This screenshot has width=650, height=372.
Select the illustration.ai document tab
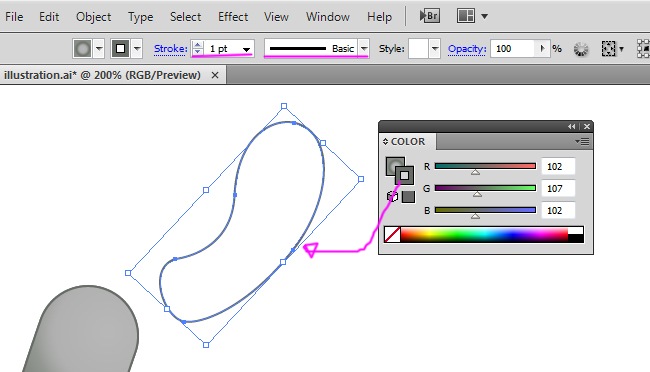(102, 75)
